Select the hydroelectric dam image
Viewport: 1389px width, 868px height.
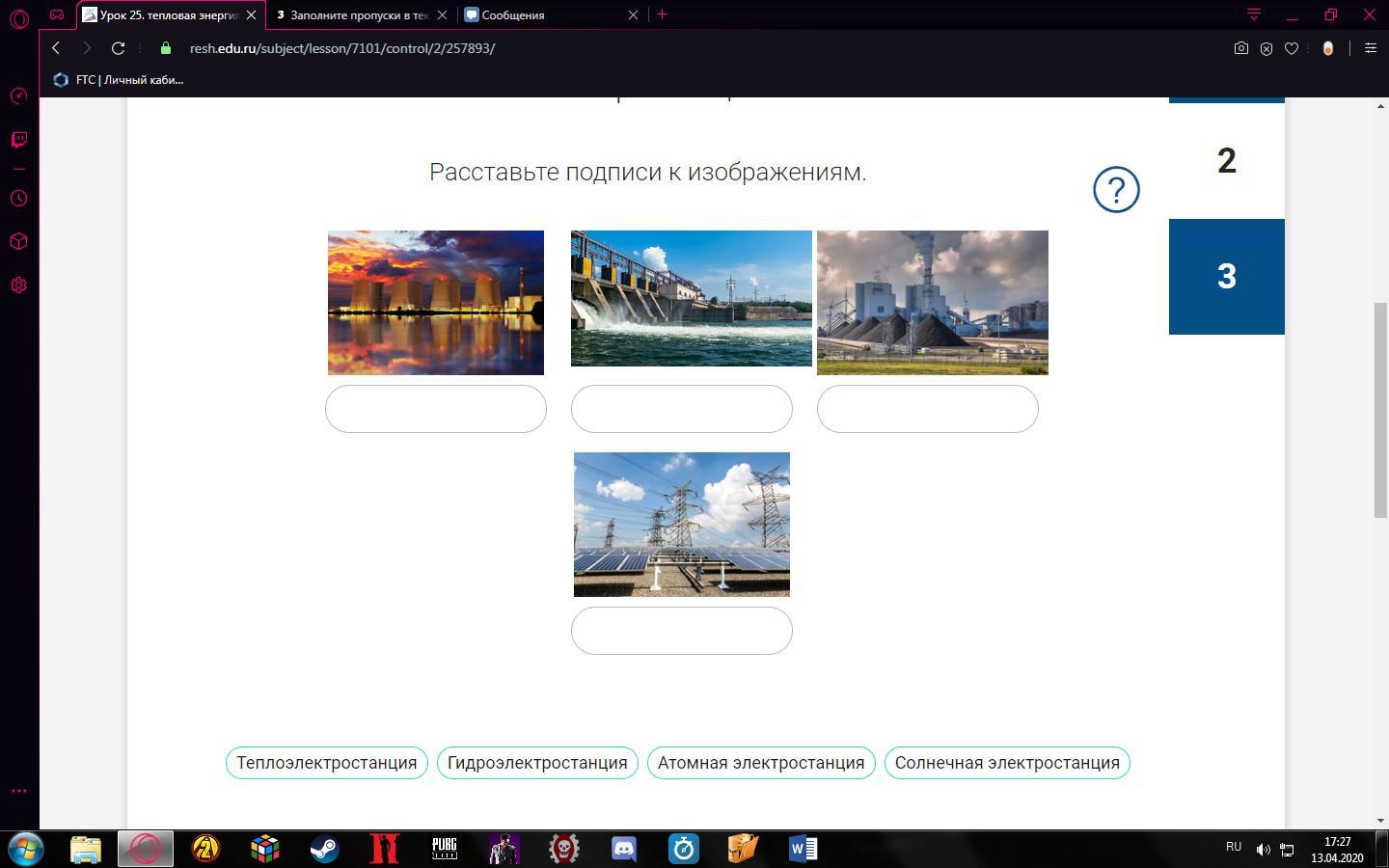[x=692, y=298]
